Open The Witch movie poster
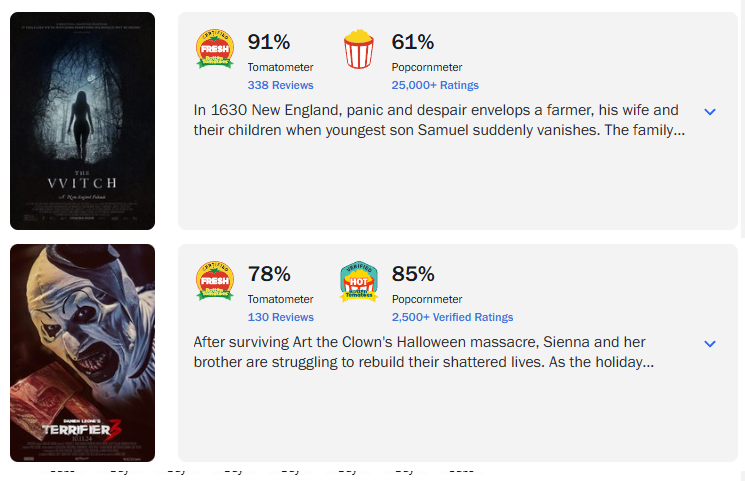 83,121
